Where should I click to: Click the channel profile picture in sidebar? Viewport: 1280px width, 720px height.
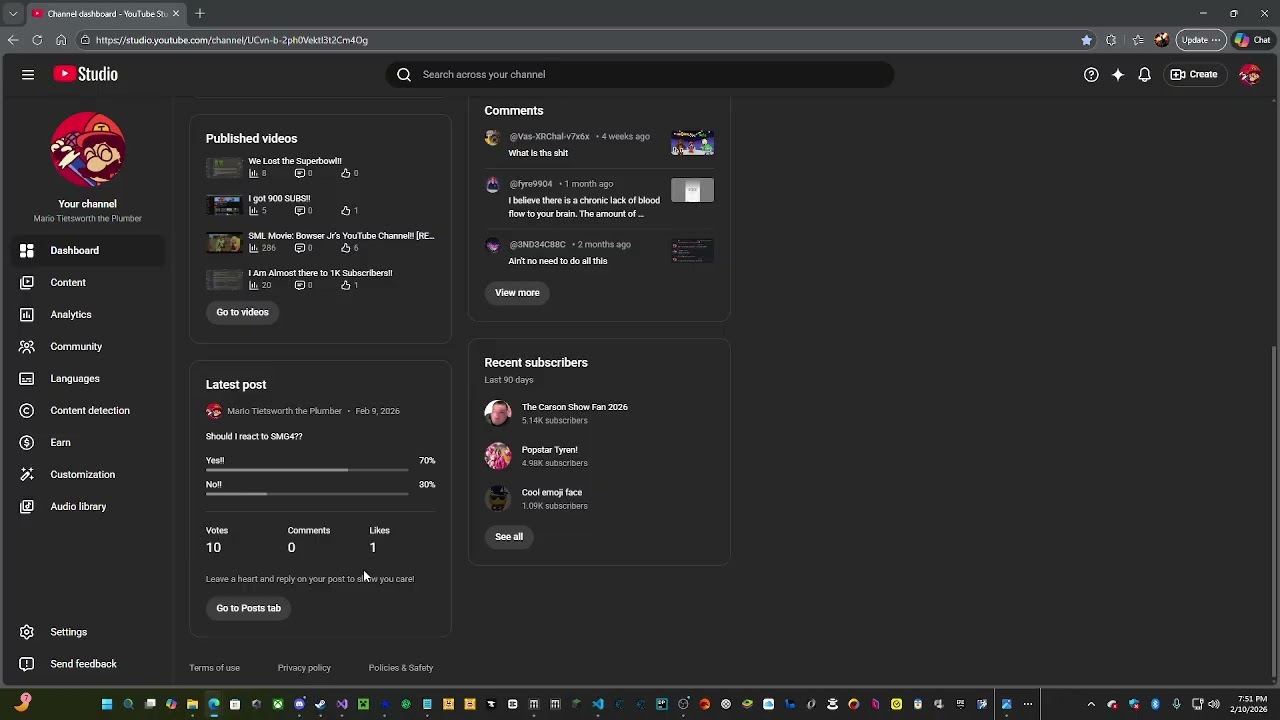(x=87, y=149)
